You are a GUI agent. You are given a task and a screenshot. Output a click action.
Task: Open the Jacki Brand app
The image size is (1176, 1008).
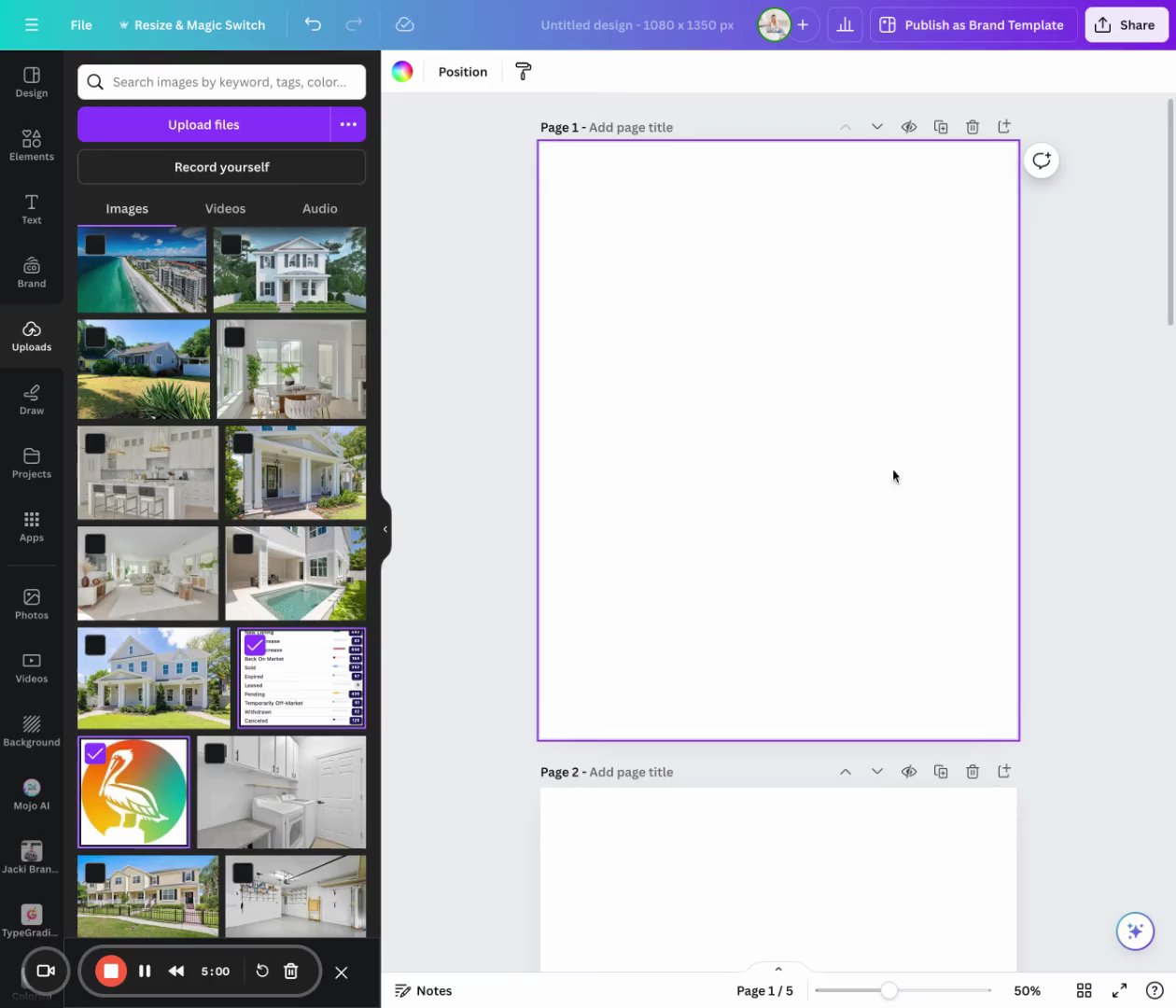(32, 858)
